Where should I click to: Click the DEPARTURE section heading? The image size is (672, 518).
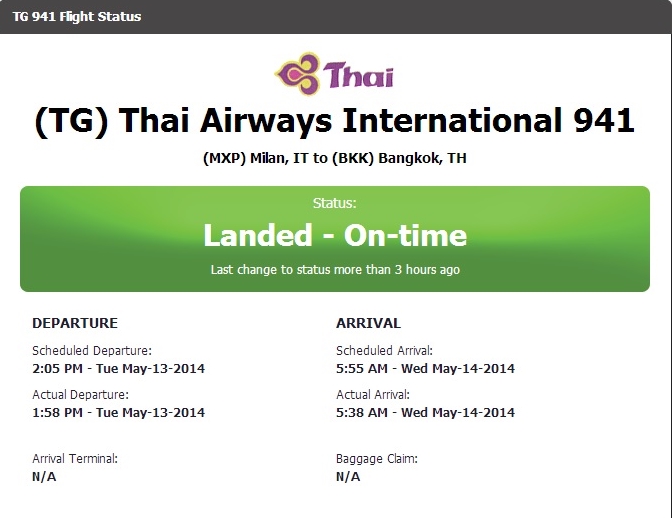[75, 323]
